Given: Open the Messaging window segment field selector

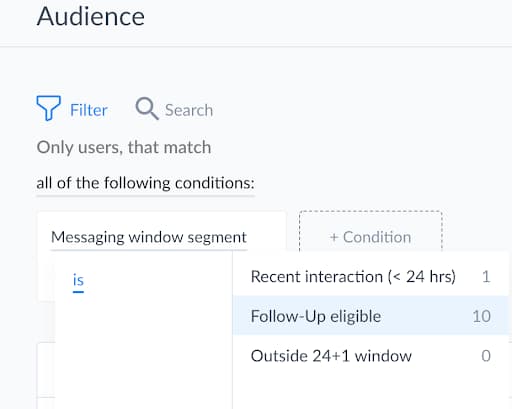Looking at the screenshot, I should coord(149,237).
